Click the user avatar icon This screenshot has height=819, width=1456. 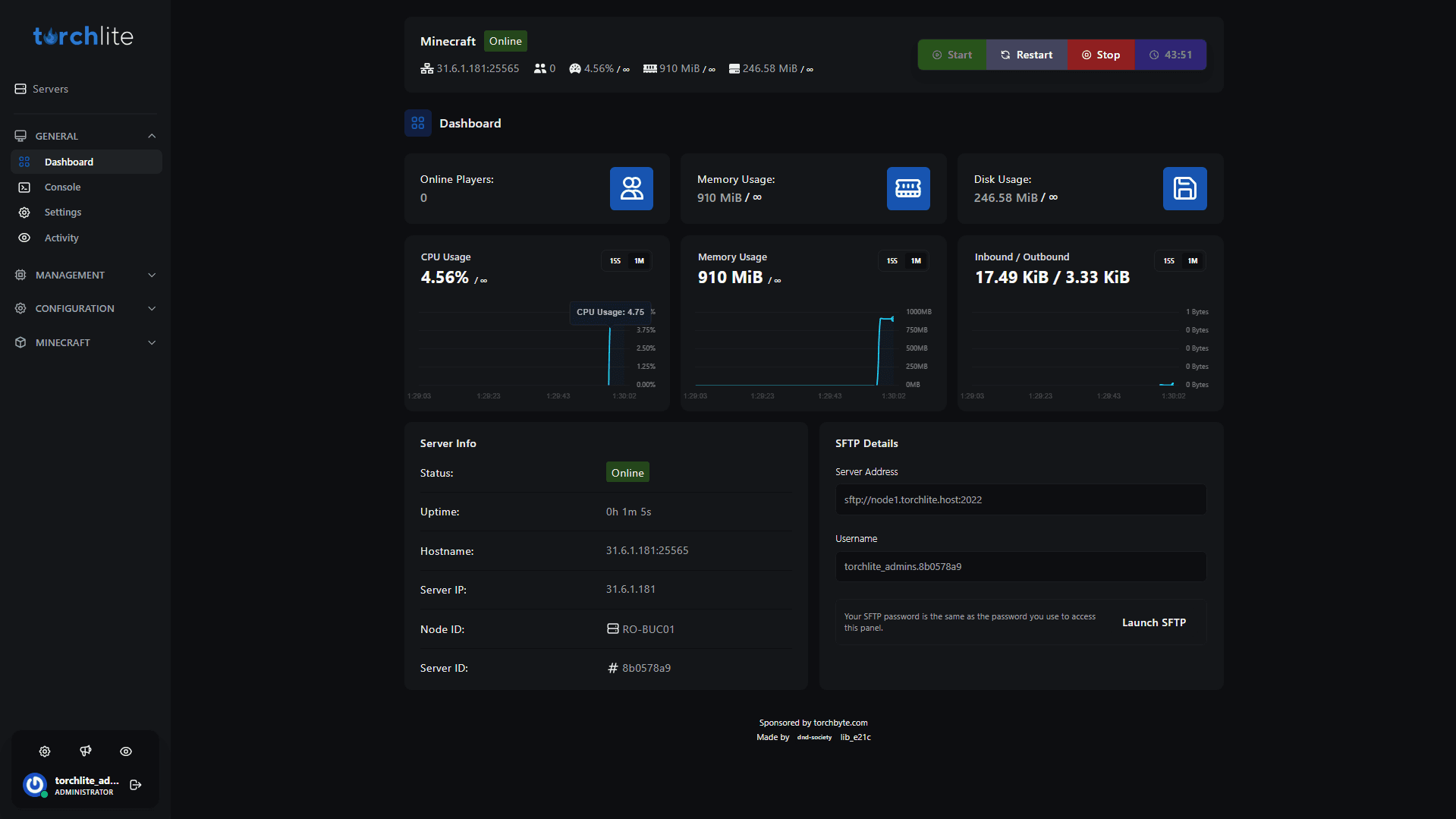(x=35, y=785)
